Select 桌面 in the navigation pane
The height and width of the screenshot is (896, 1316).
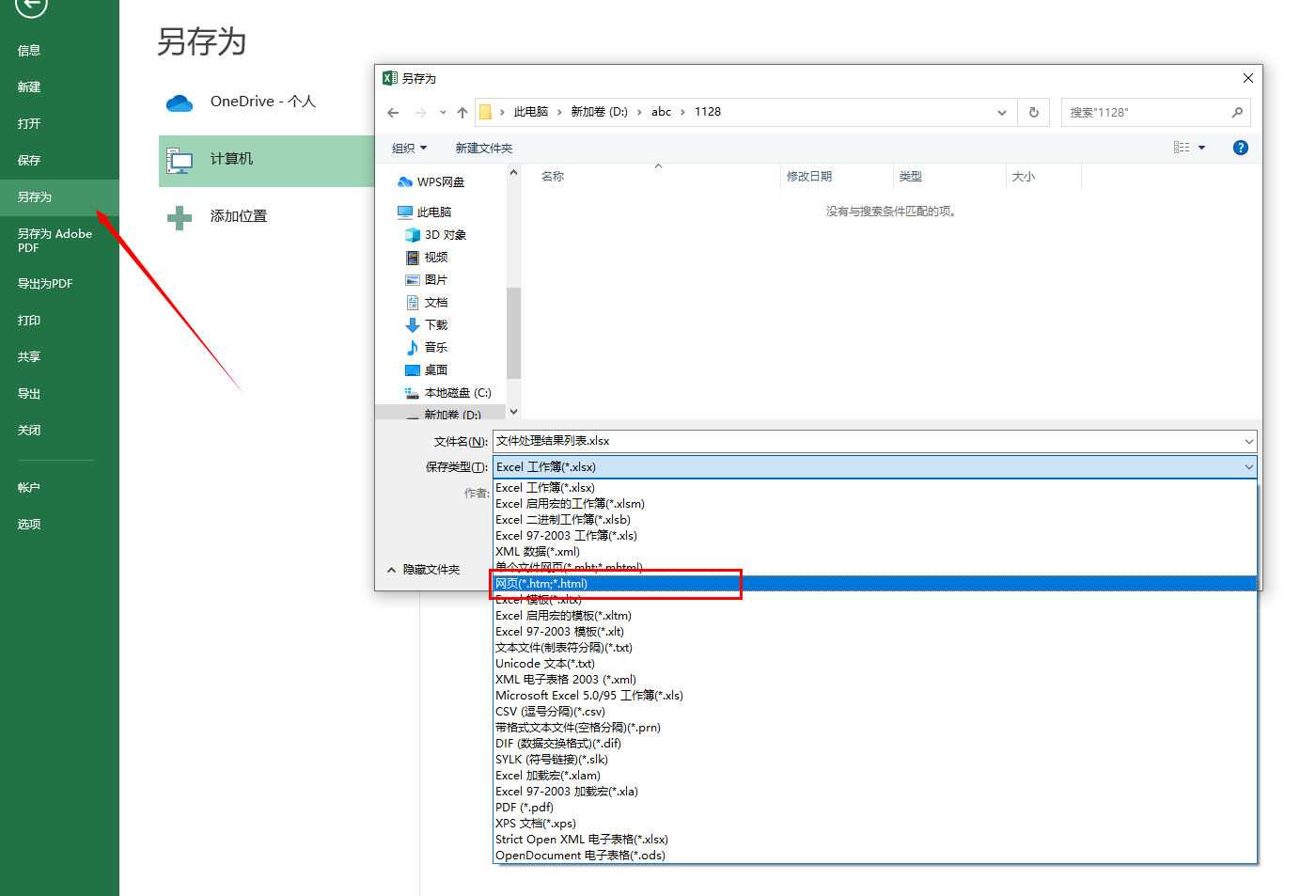(435, 369)
